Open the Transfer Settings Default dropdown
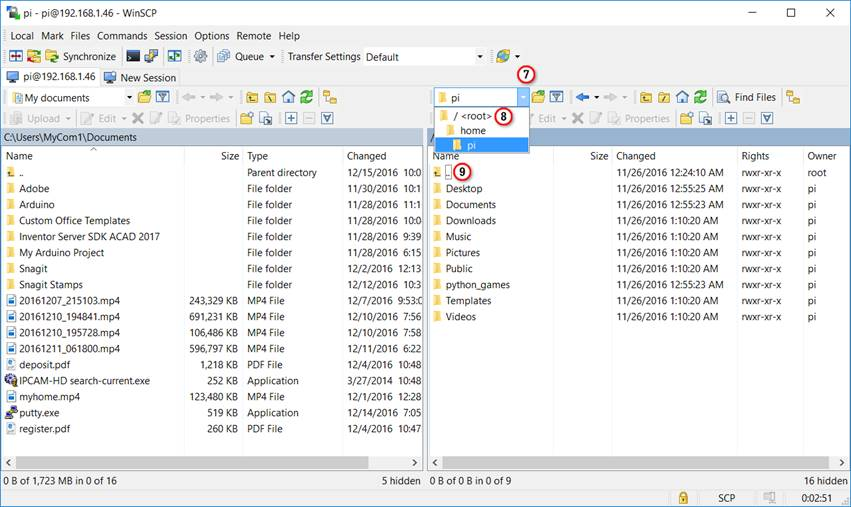Viewport: 851px width, 507px height. coord(423,57)
